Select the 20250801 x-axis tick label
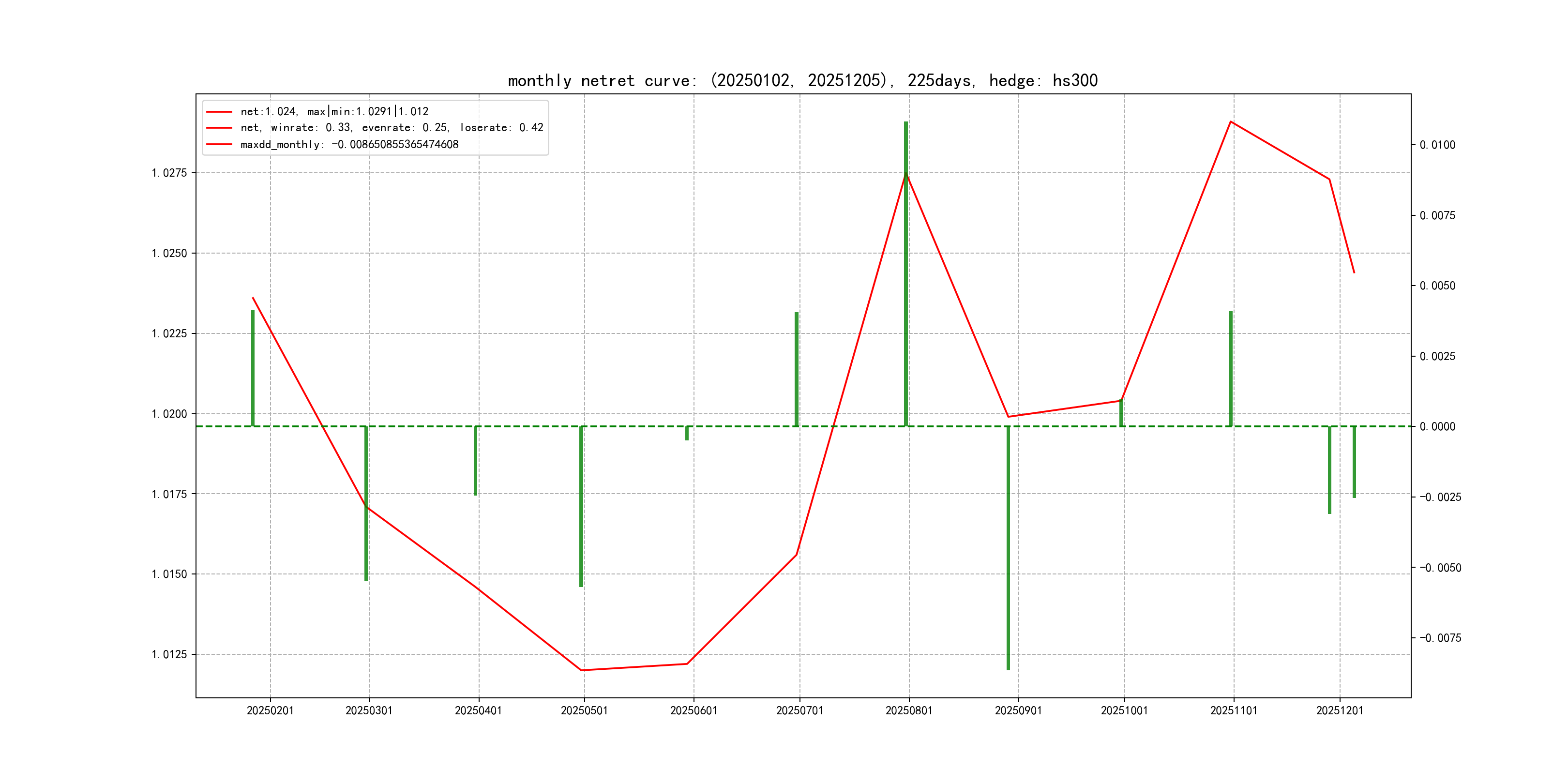Image resolution: width=1568 pixels, height=784 pixels. [908, 710]
